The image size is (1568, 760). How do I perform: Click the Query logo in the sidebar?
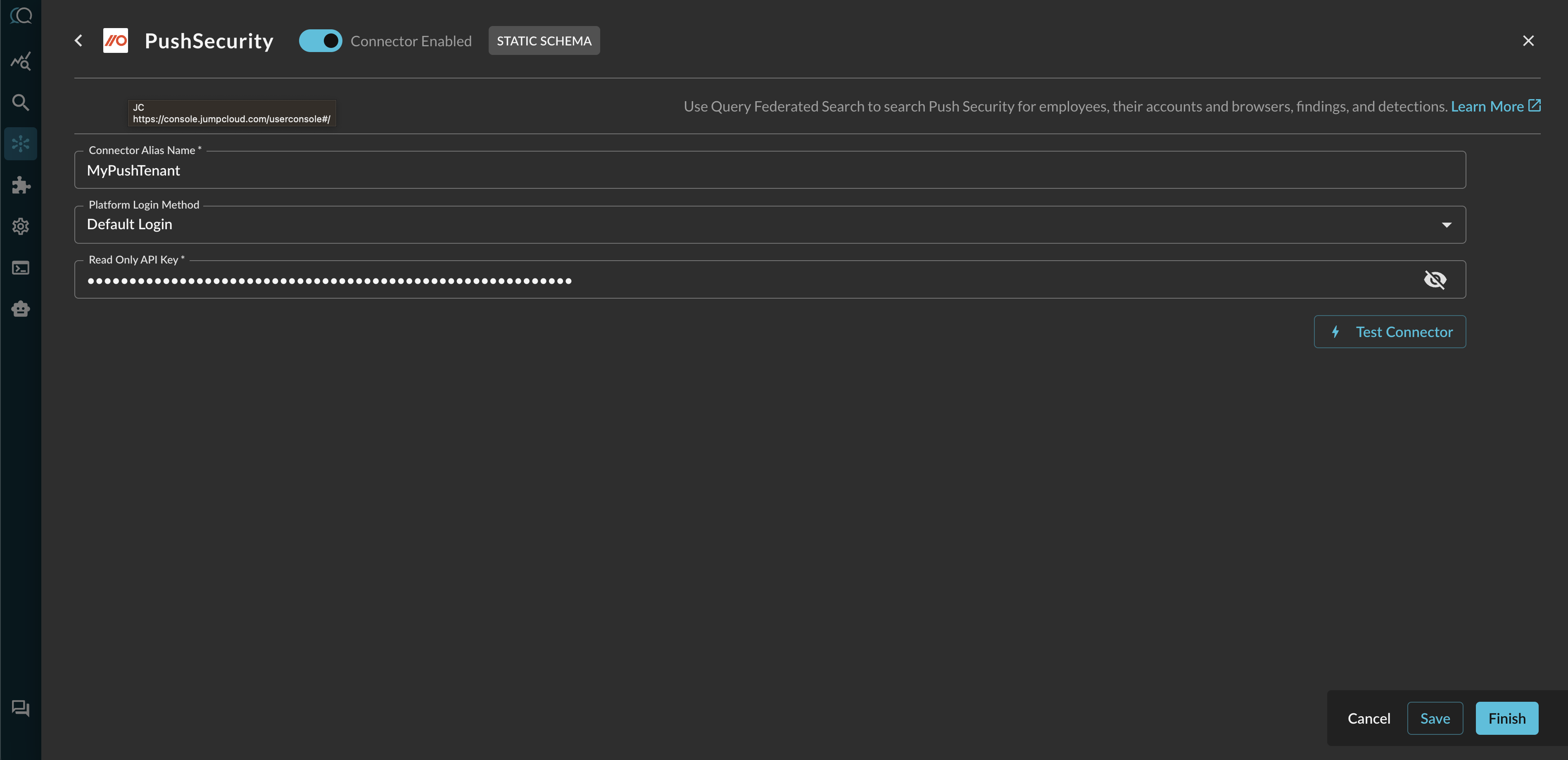click(x=21, y=15)
